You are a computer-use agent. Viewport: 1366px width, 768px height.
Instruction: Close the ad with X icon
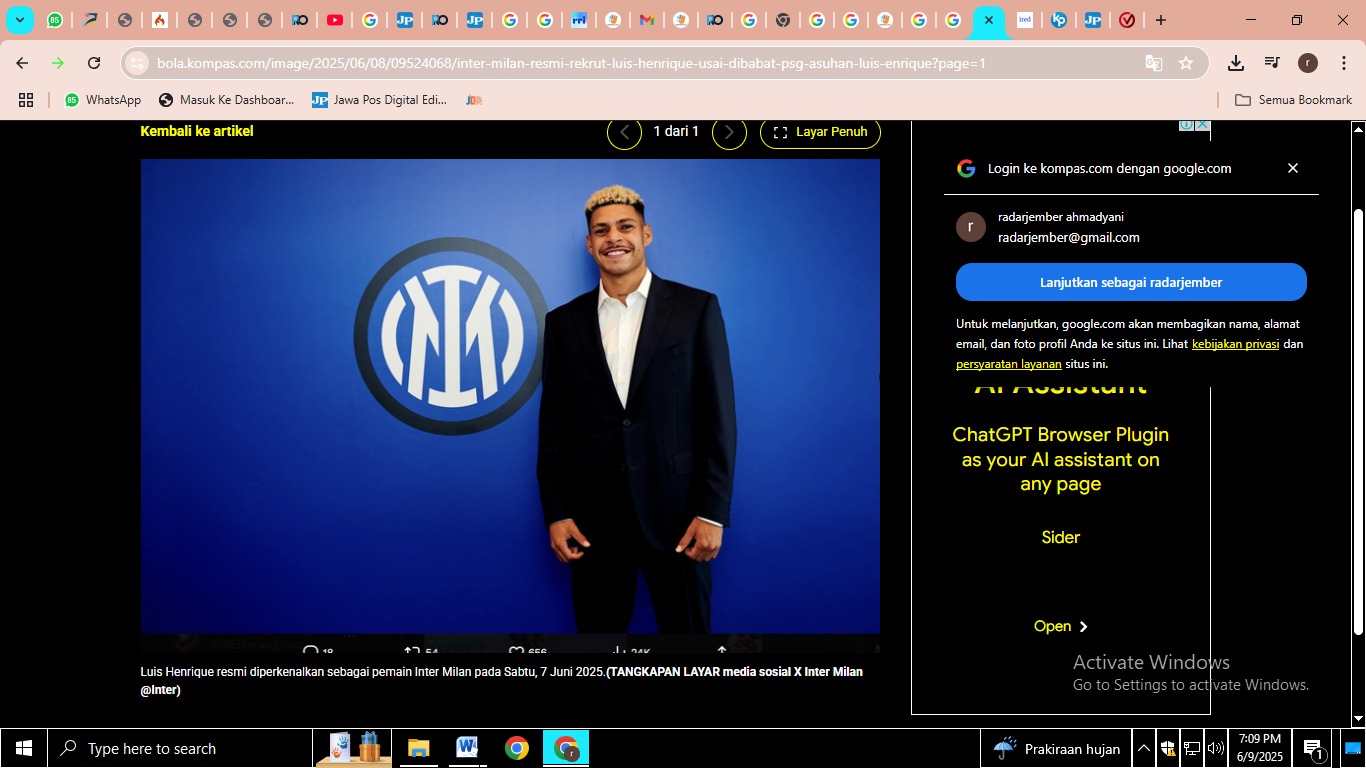pyautogui.click(x=1203, y=125)
